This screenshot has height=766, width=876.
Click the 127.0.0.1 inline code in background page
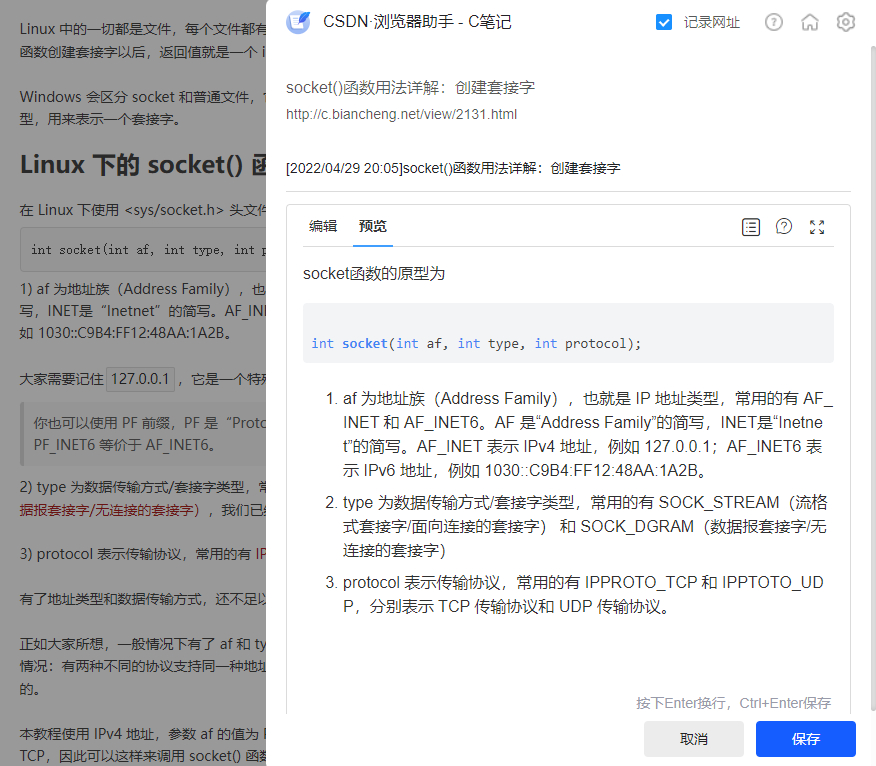(x=140, y=379)
